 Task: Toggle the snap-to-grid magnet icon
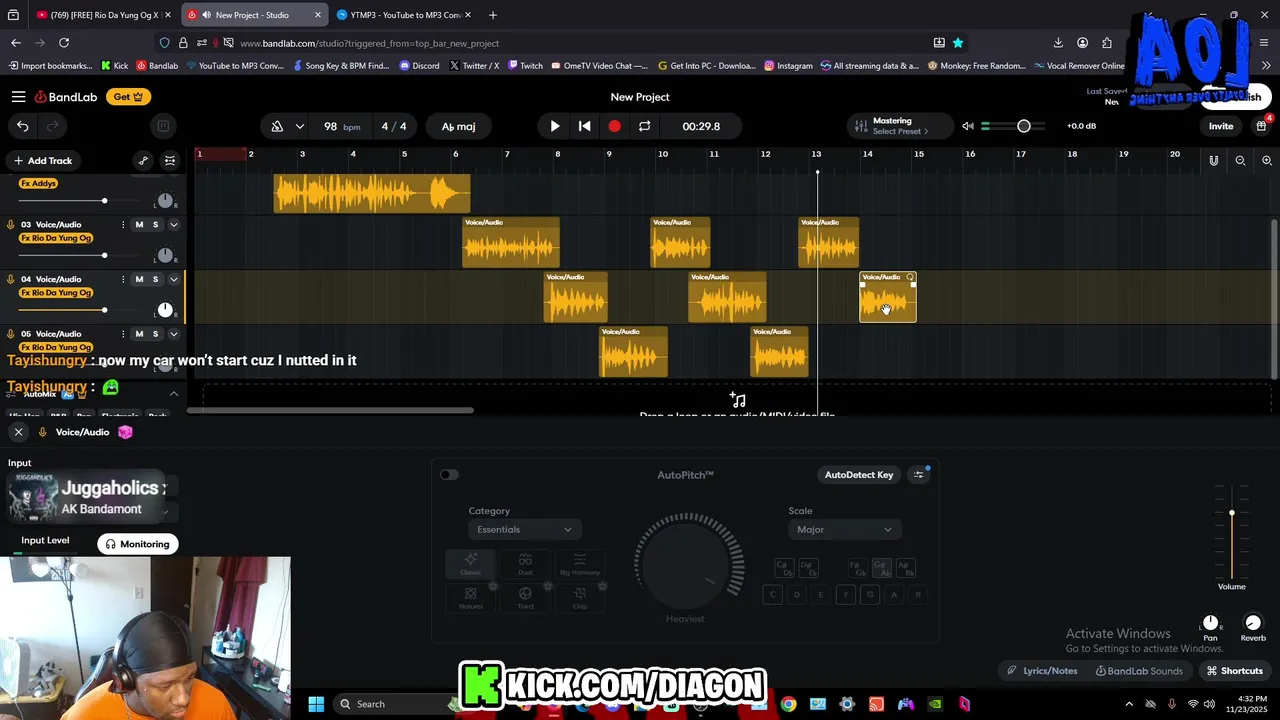1213,160
